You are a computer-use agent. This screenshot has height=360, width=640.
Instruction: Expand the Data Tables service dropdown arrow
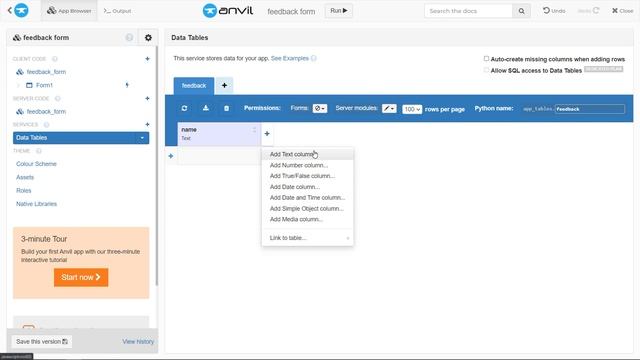pos(142,138)
